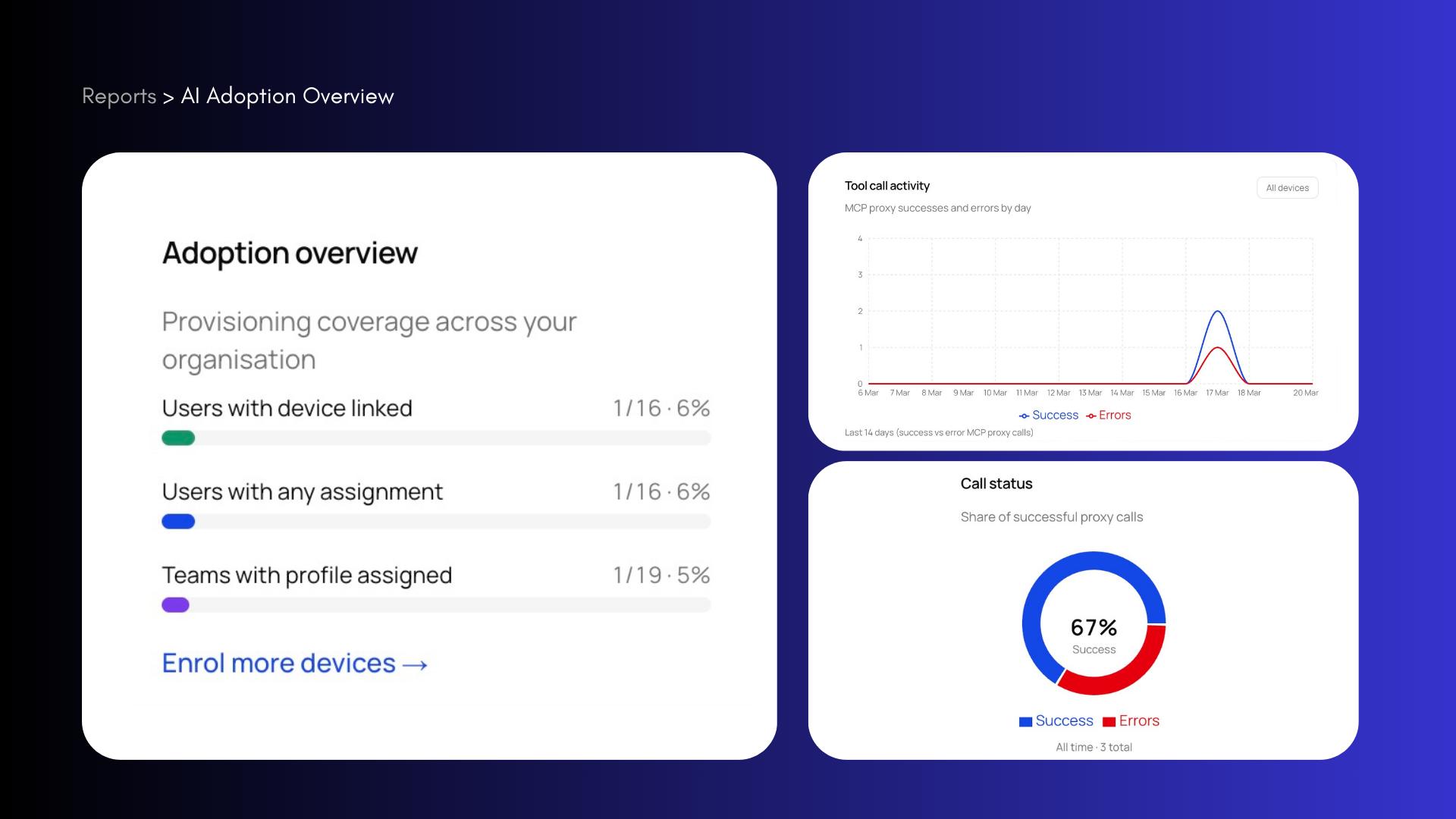This screenshot has width=1456, height=819.
Task: Click the Errors legend marker on line chart
Action: pos(1090,415)
